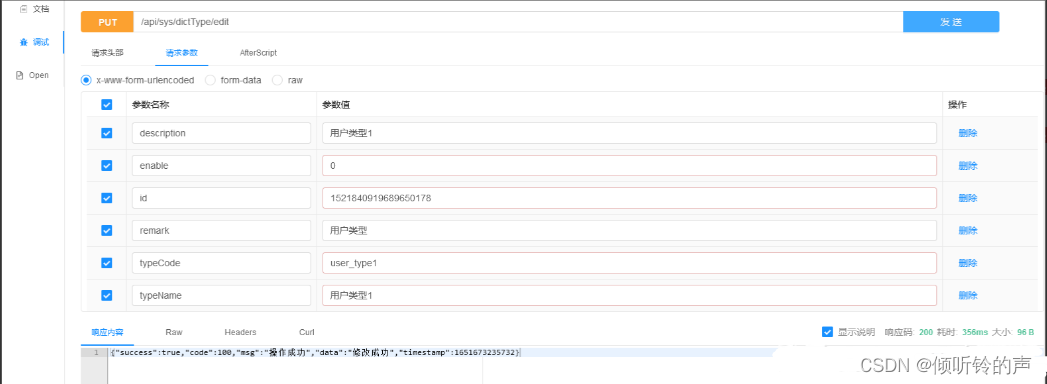Uncheck the remark parameter checkbox
1047x384 pixels.
point(106,230)
